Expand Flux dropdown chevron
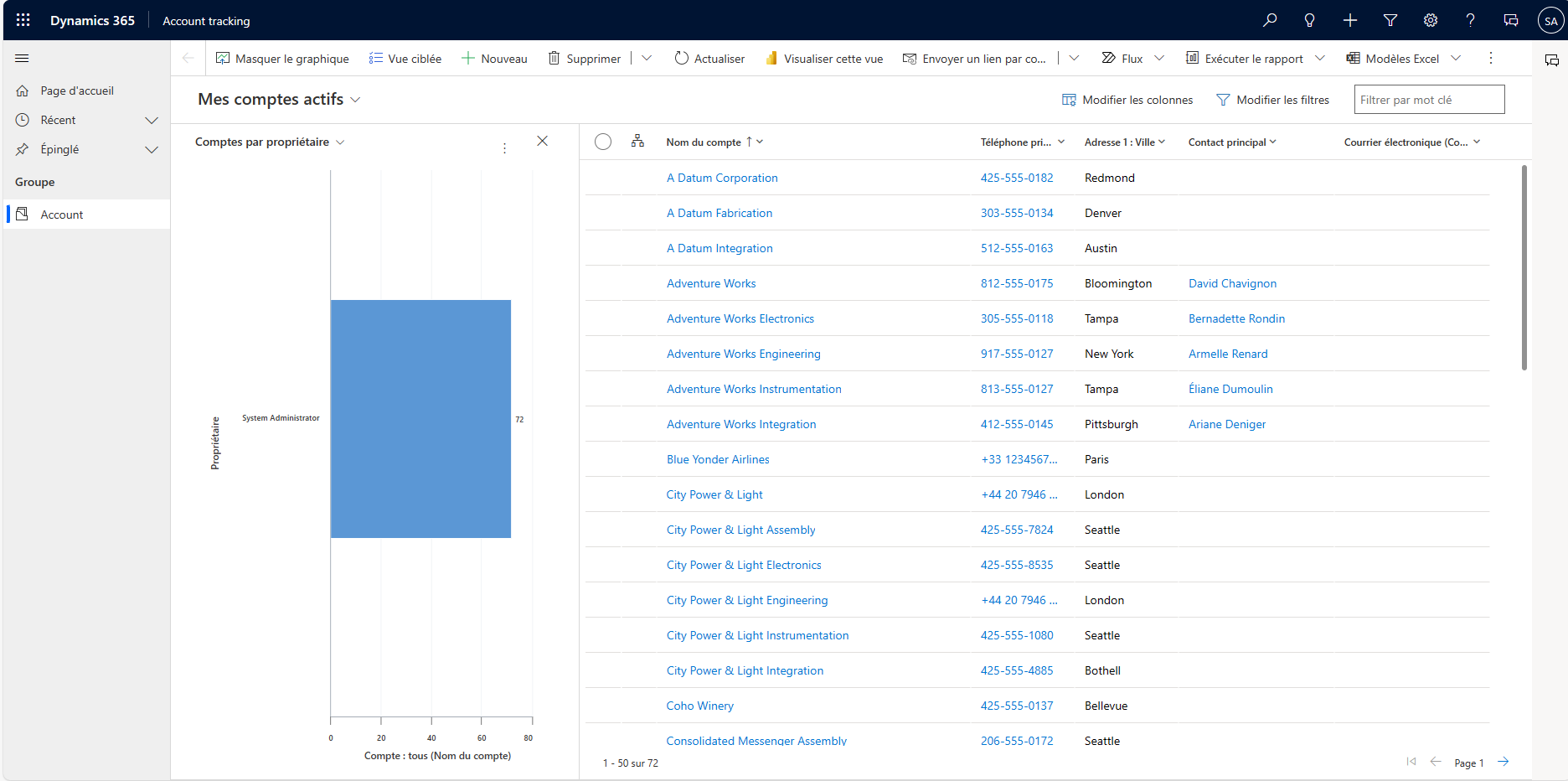1568x781 pixels. (x=1159, y=58)
